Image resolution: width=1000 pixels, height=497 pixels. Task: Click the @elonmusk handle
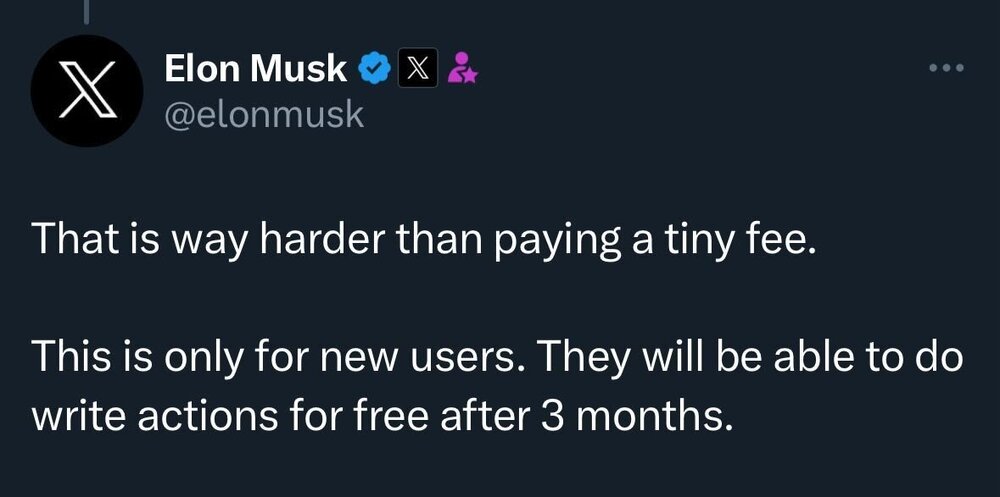pos(263,115)
